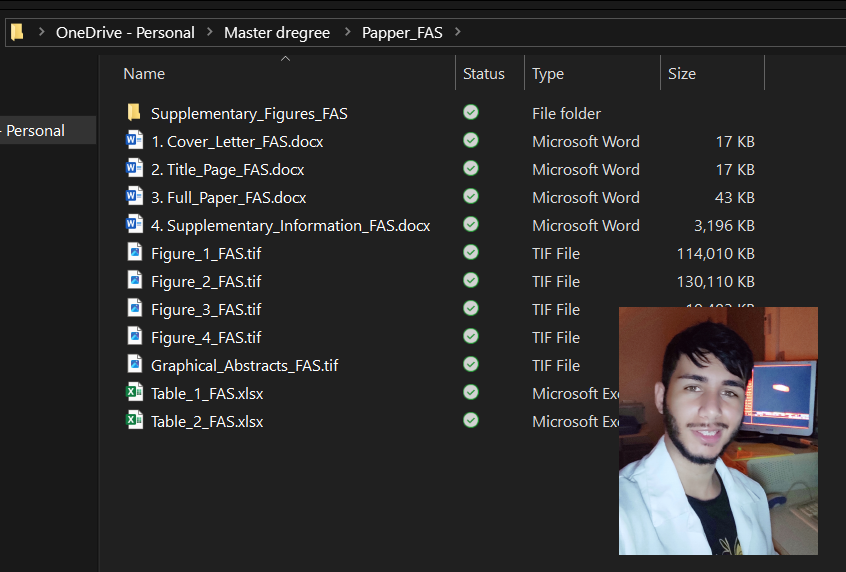The height and width of the screenshot is (572, 846).
Task: Select file Figure_2_FAS.tif
Action: [206, 282]
